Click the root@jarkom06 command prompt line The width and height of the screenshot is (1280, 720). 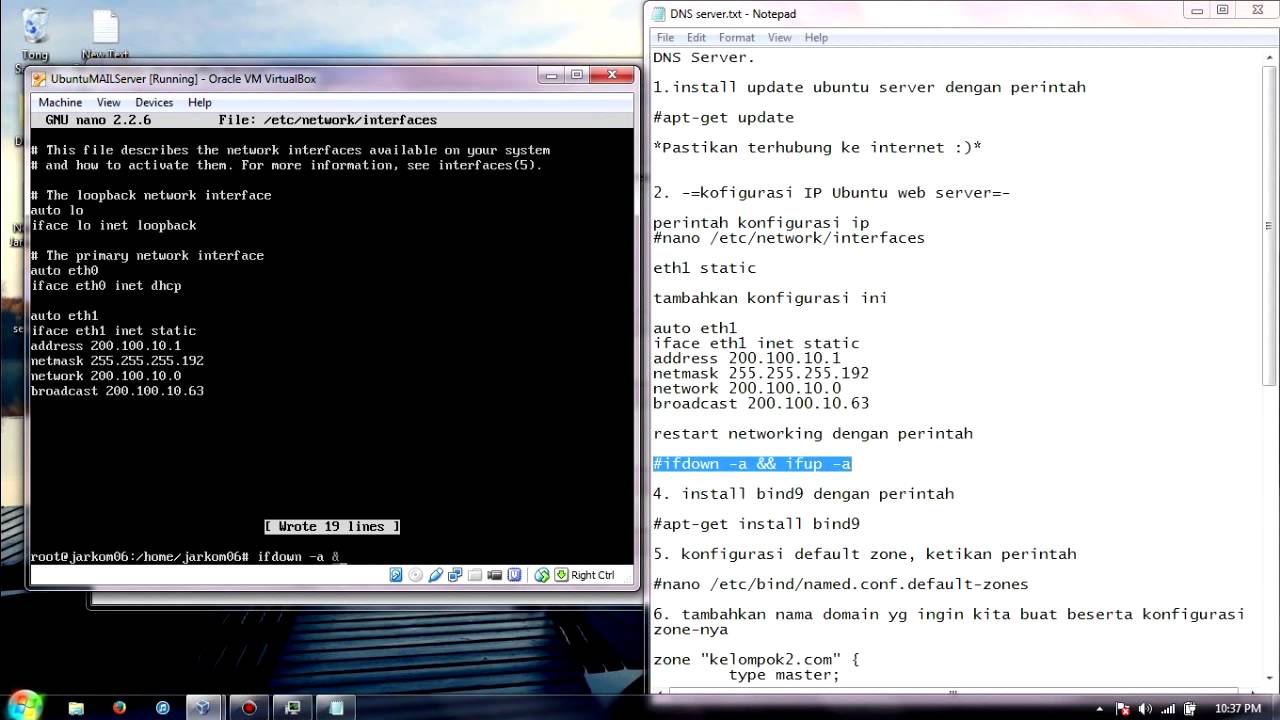[189, 557]
